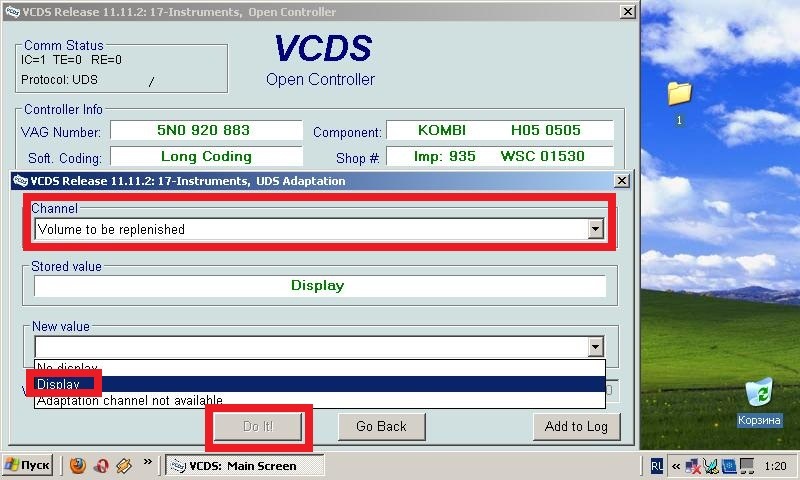Open the Channel dropdown arrow
The width and height of the screenshot is (800, 480).
point(595,229)
